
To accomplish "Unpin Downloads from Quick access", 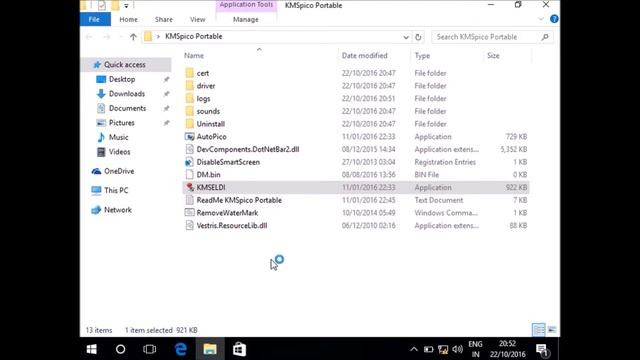I will click(x=166, y=94).
